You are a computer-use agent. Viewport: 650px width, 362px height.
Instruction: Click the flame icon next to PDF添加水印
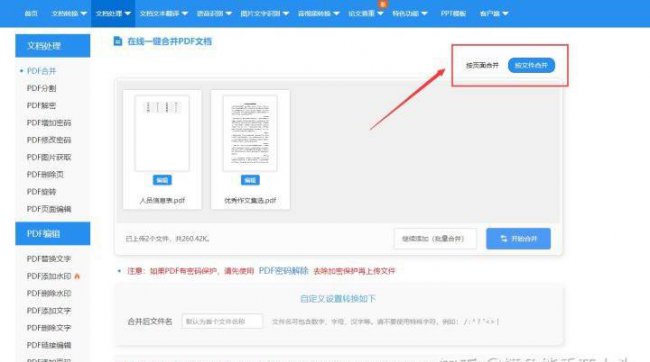[x=77, y=276]
